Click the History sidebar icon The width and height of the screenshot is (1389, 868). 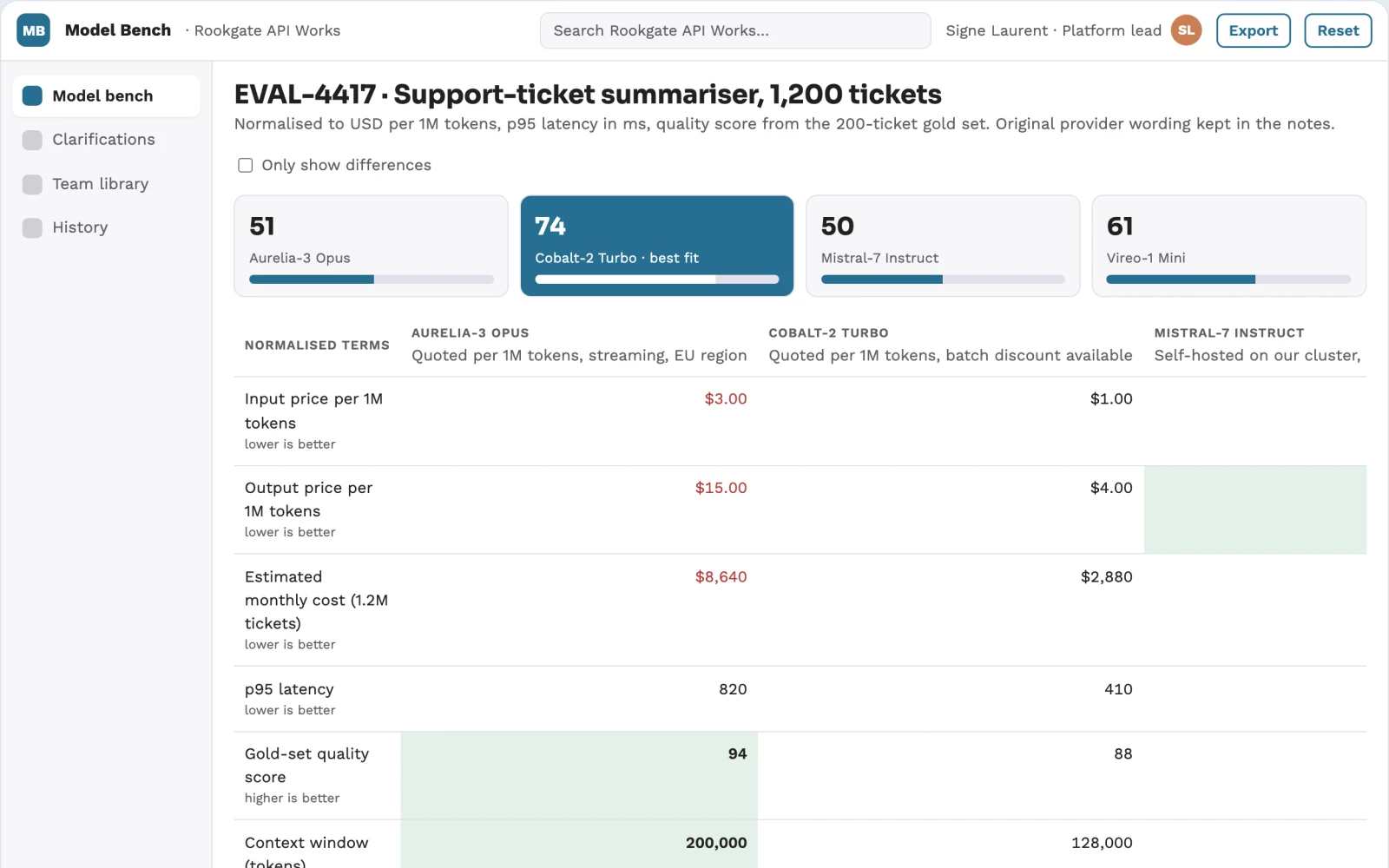(32, 227)
